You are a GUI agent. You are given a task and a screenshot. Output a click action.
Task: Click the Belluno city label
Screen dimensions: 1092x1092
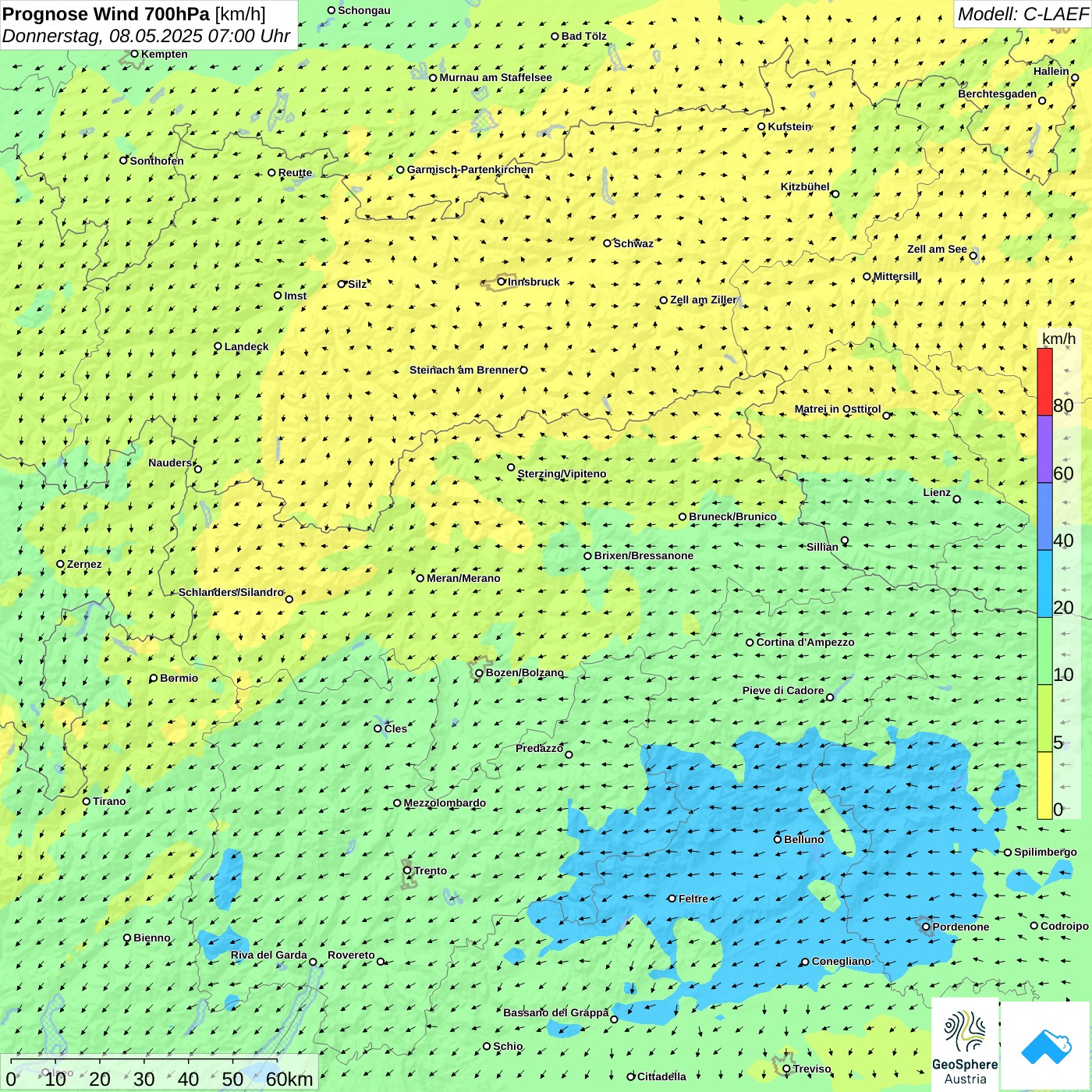[x=804, y=839]
